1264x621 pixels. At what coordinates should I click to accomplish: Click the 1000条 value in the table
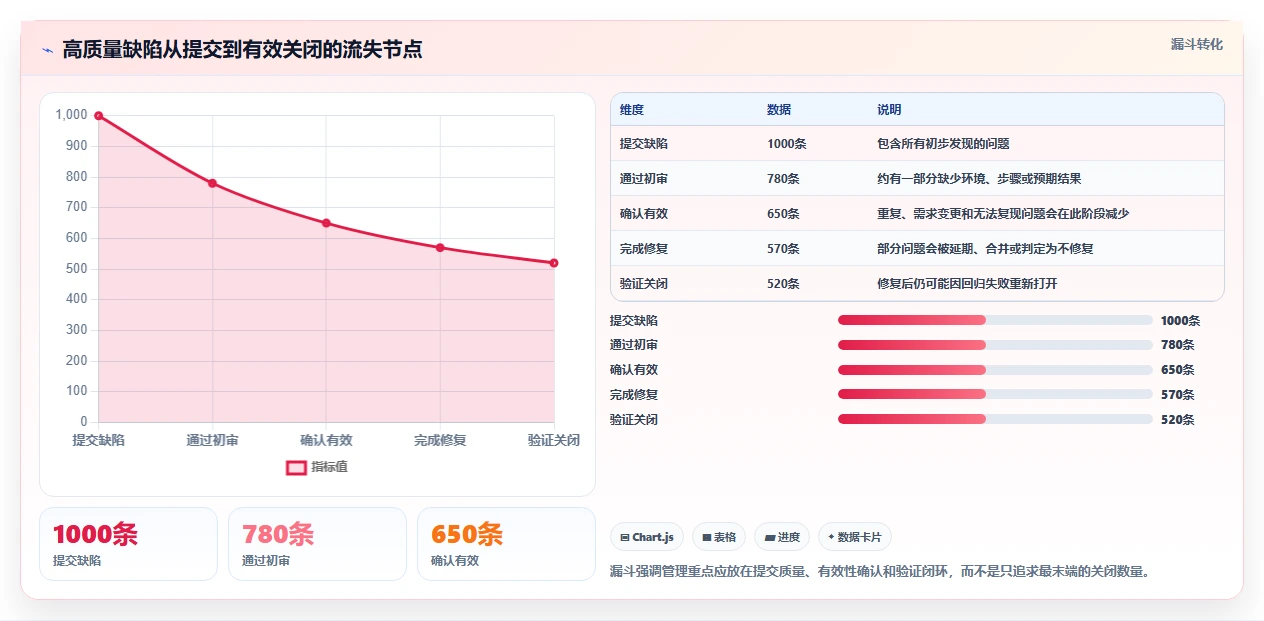787,144
